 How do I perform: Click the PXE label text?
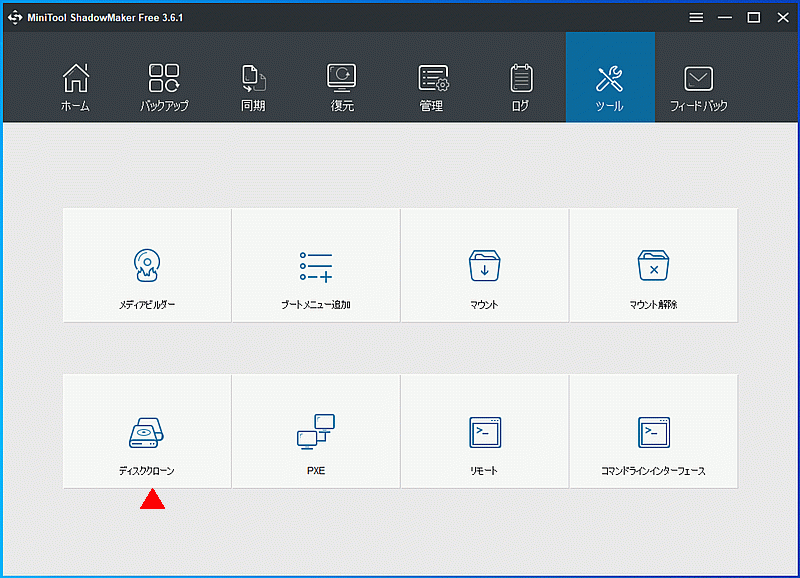[x=316, y=471]
